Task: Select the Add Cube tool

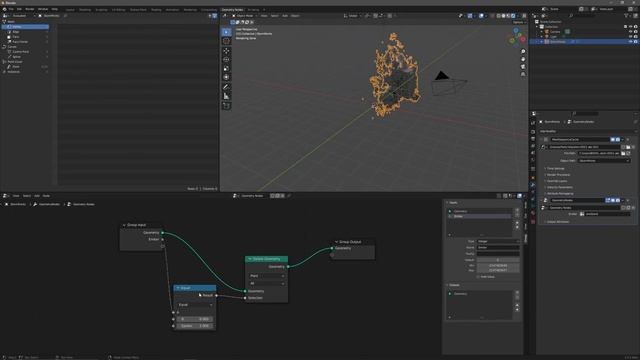Action: (x=226, y=106)
